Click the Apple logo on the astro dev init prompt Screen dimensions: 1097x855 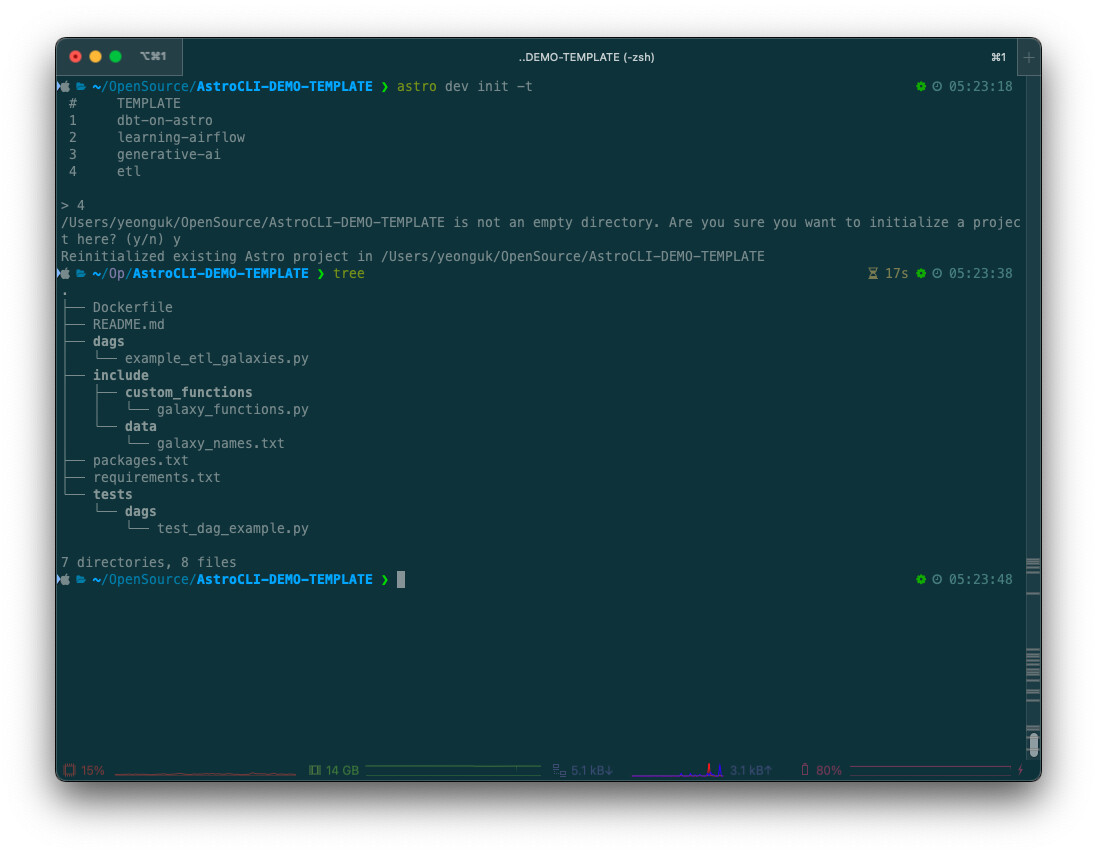coord(64,87)
